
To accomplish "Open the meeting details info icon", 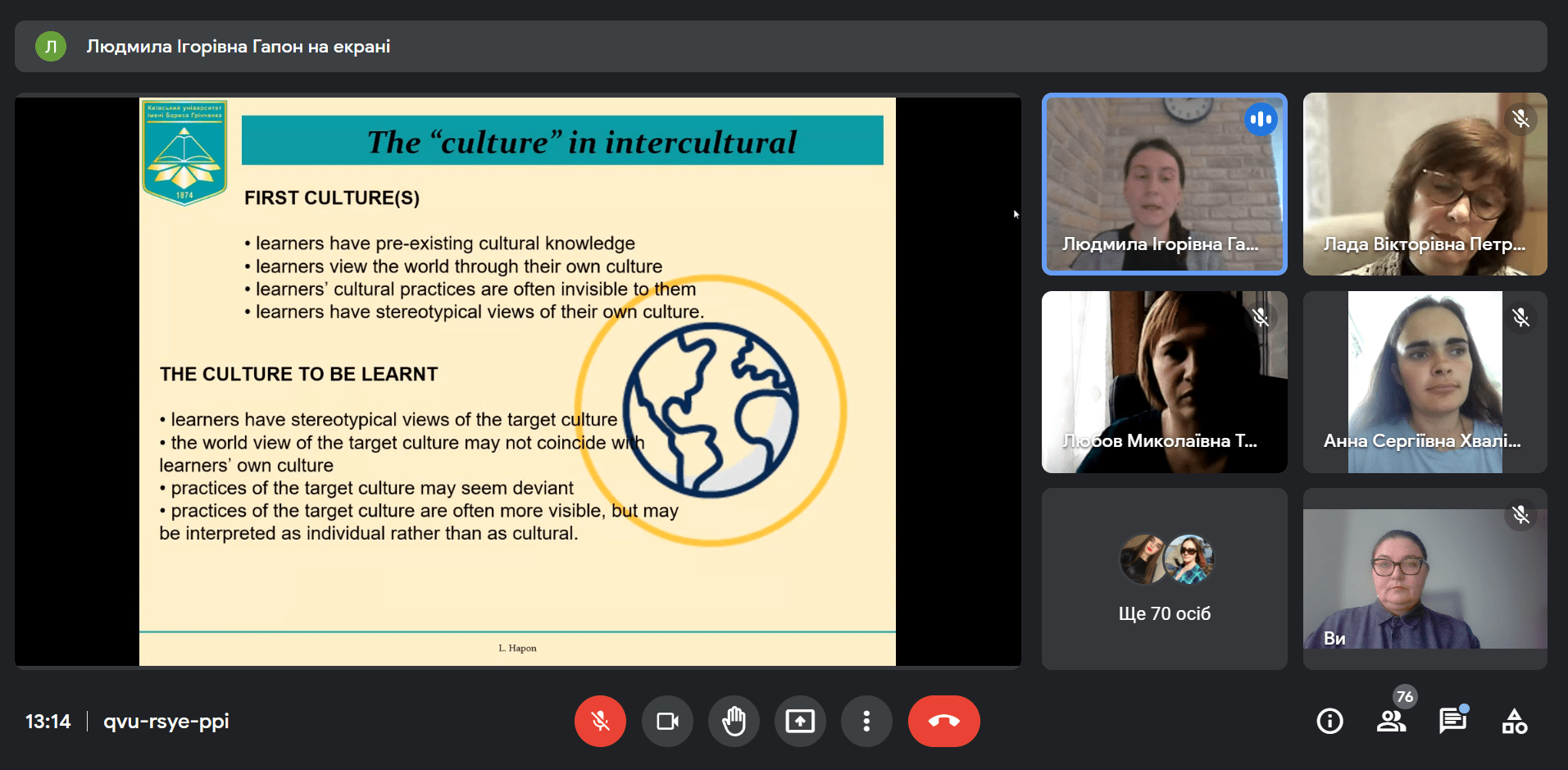I will [1329, 721].
